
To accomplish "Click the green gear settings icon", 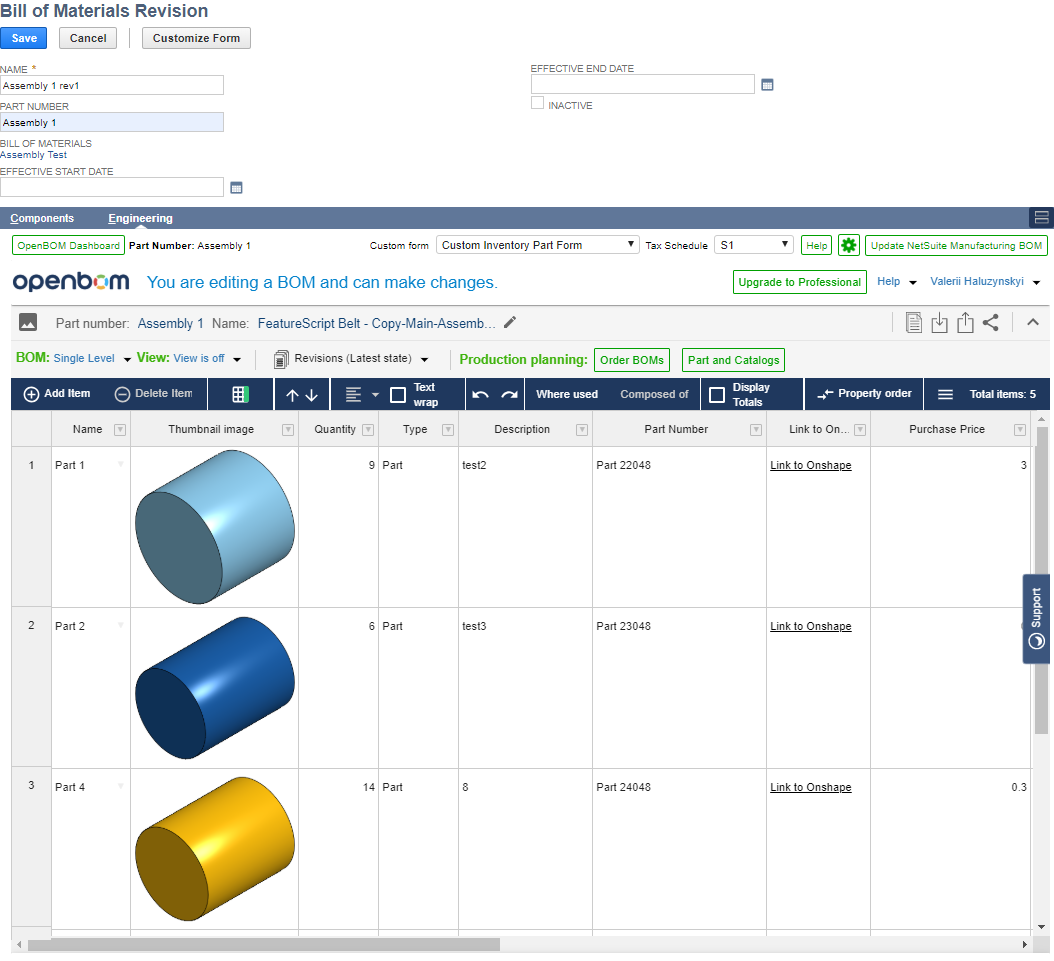I will coord(849,245).
